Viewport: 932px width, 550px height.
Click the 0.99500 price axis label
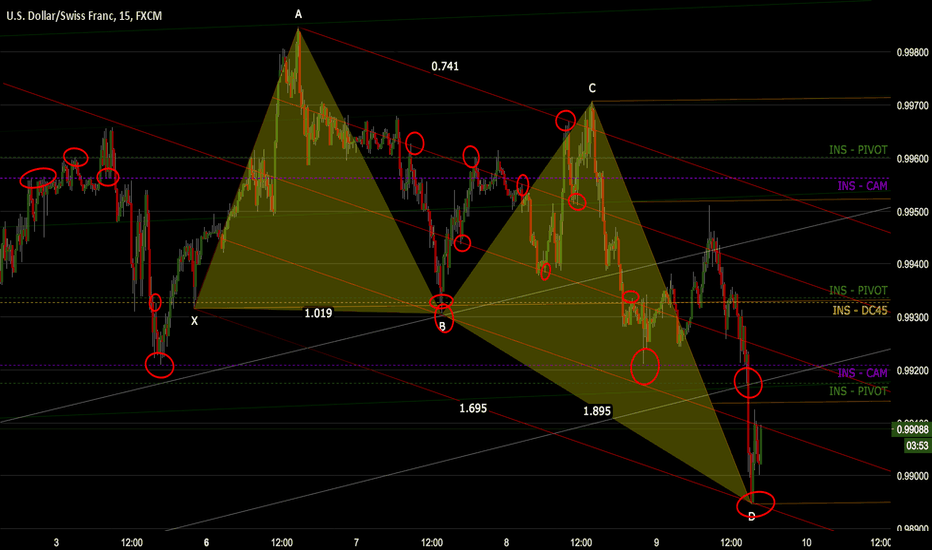pyautogui.click(x=912, y=212)
